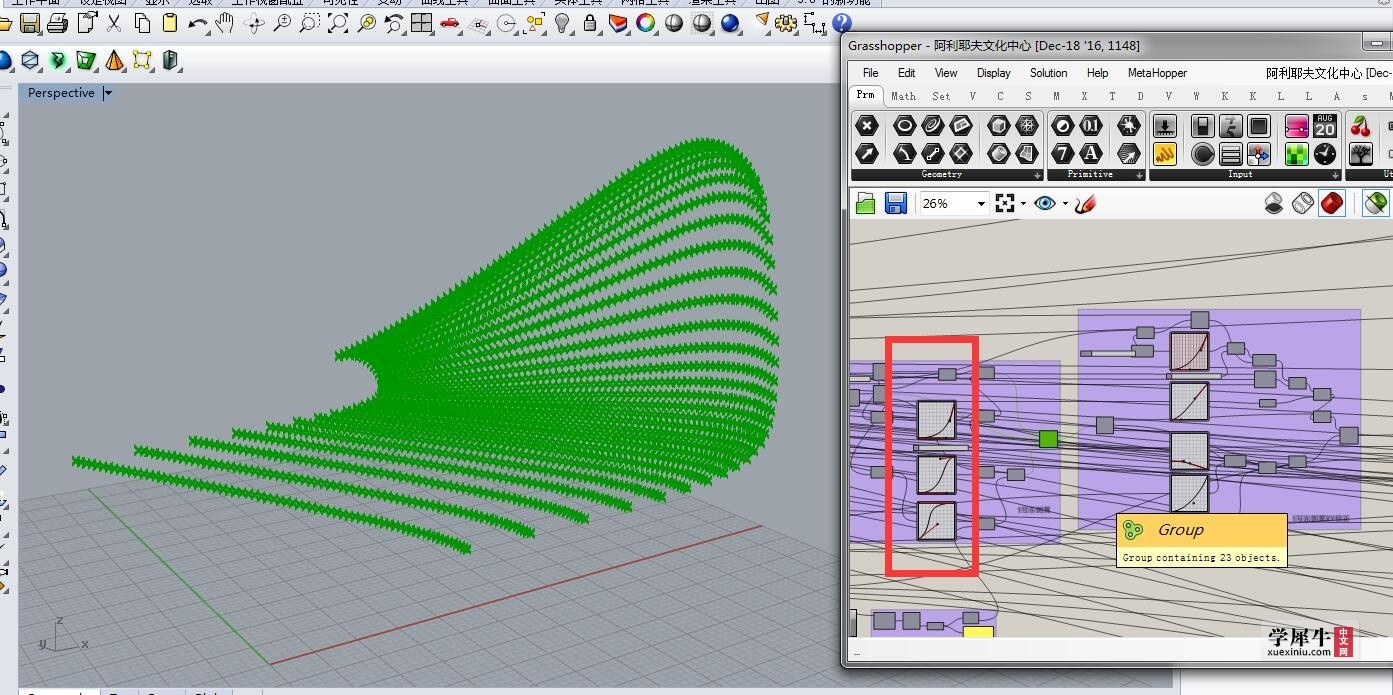This screenshot has height=695, width=1393.
Task: Select the orange cone mesh tool
Action: [114, 61]
